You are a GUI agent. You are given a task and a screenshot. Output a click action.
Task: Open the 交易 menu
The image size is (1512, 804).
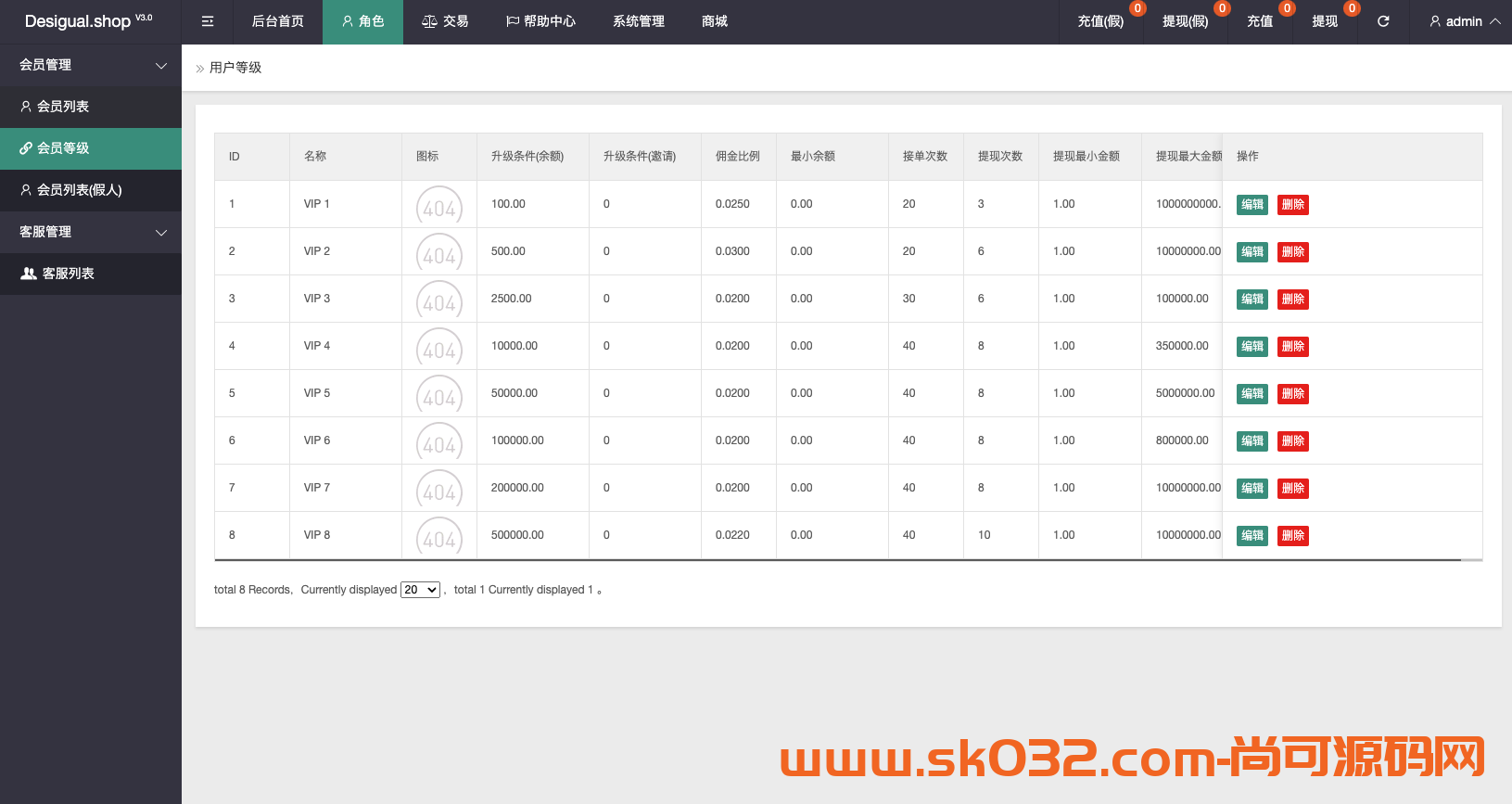445,21
